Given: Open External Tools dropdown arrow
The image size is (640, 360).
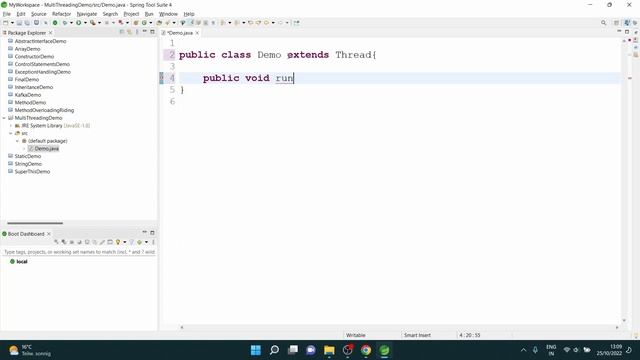Looking at the screenshot, I should 99,23.
